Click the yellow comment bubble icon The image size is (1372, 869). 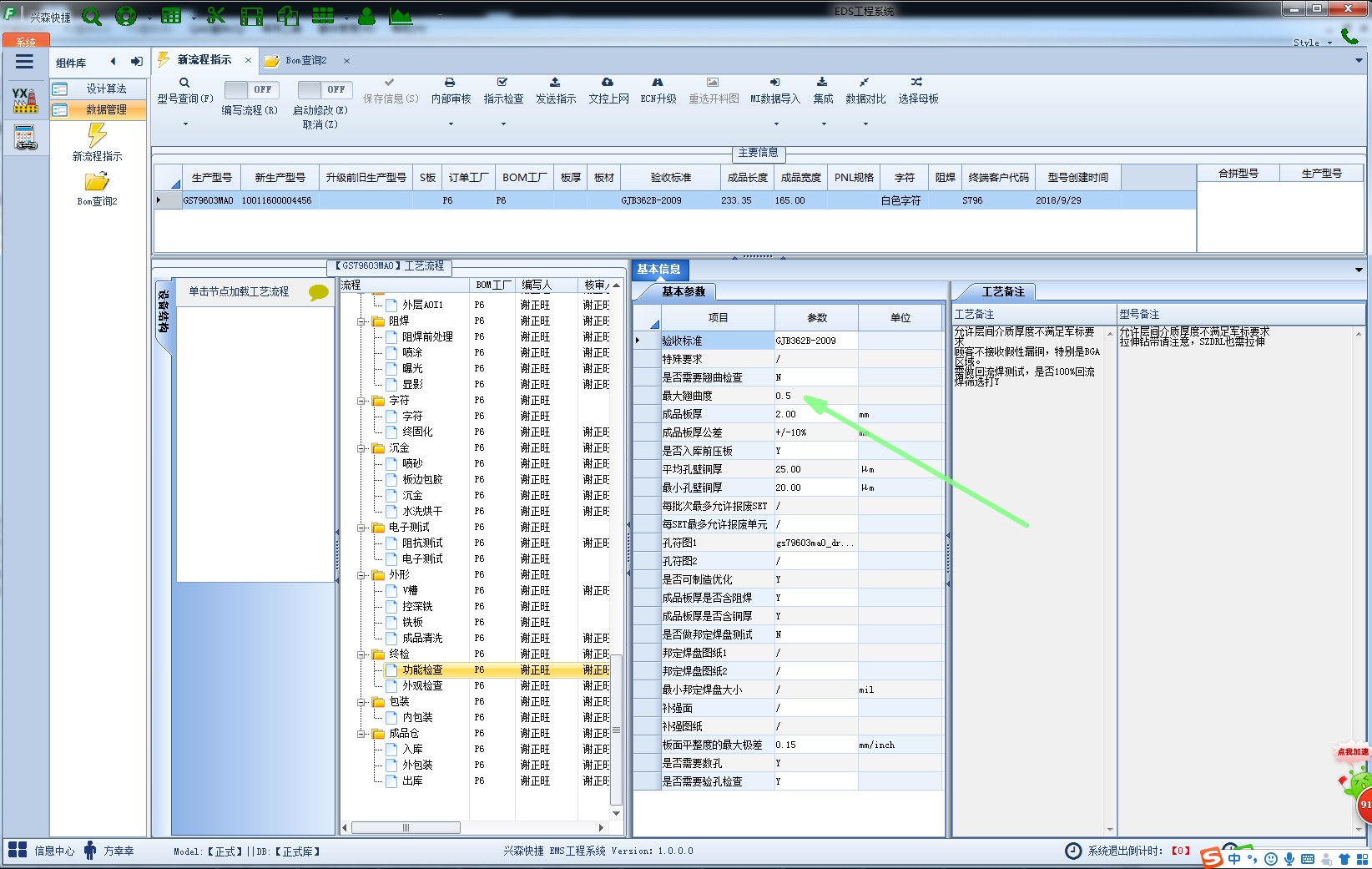pyautogui.click(x=319, y=292)
